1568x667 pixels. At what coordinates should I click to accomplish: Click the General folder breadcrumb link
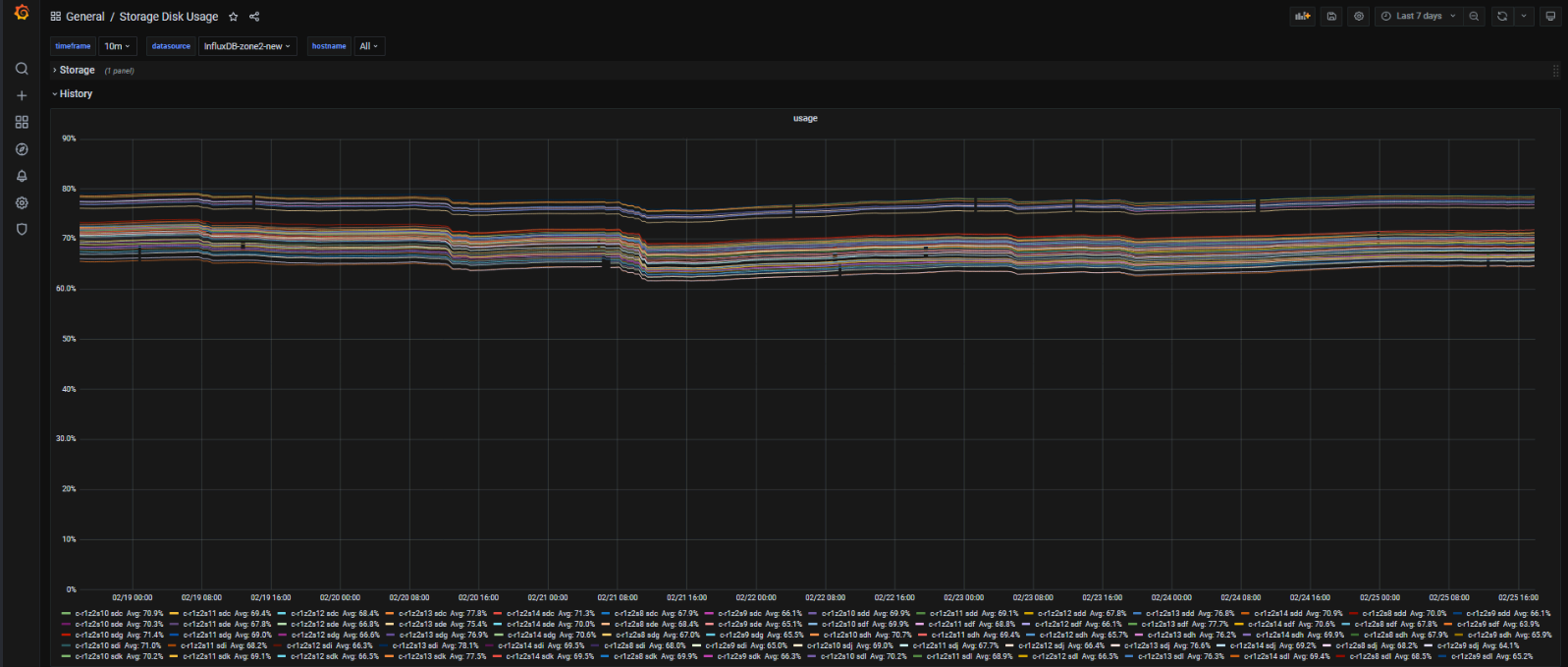pyautogui.click(x=84, y=17)
